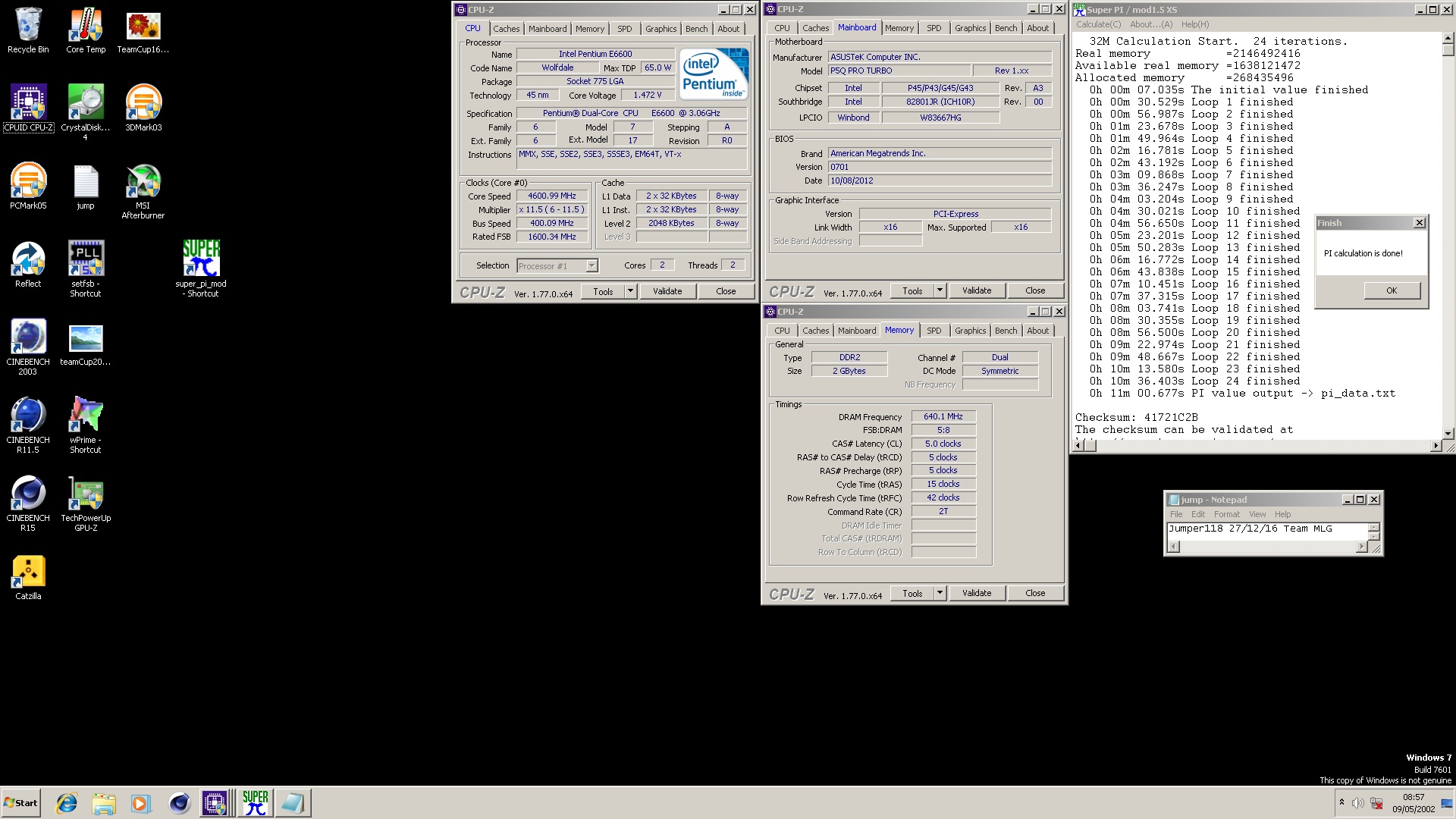Switch to the Notepad taskbar button

click(293, 803)
